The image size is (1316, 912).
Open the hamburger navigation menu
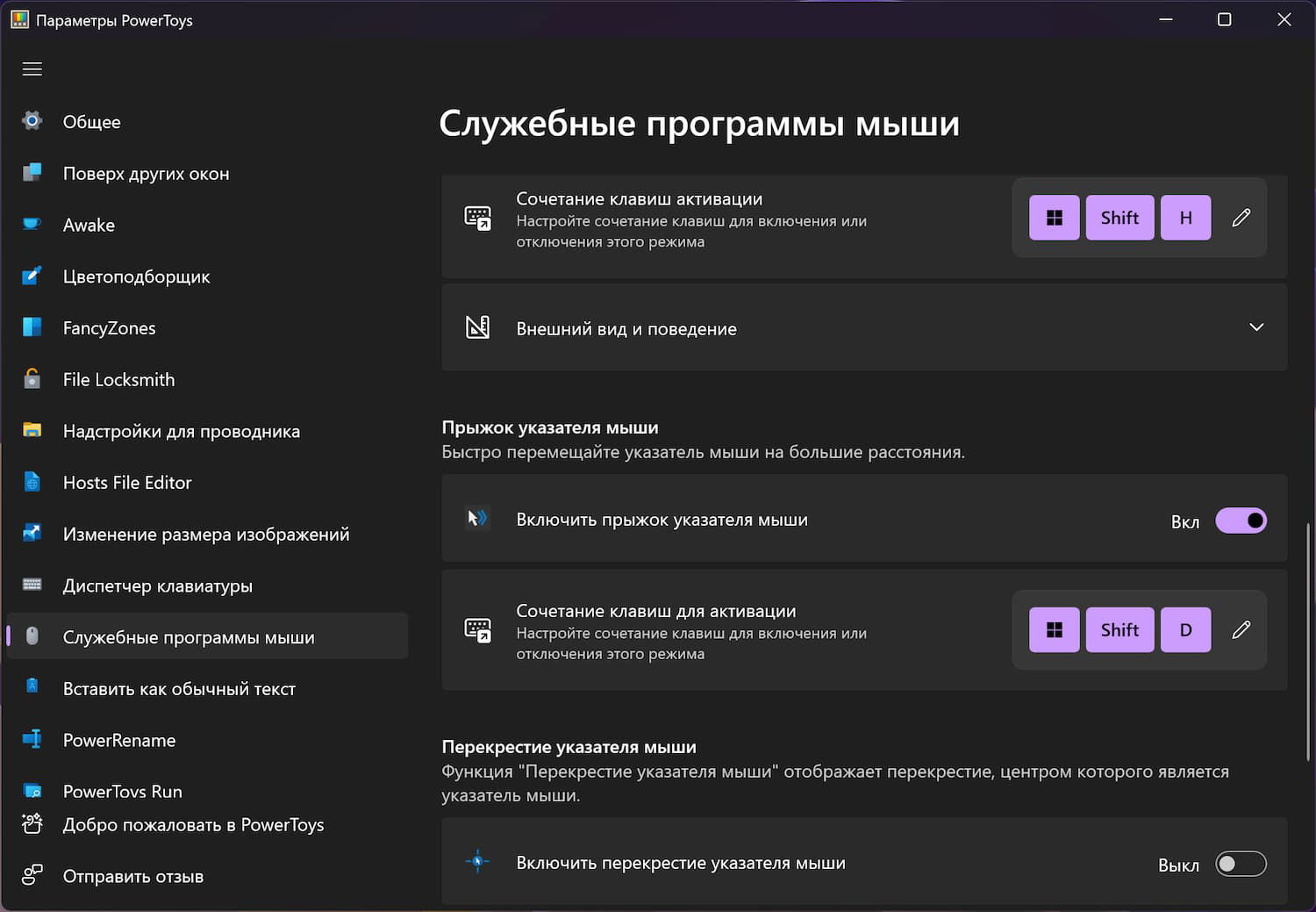32,69
